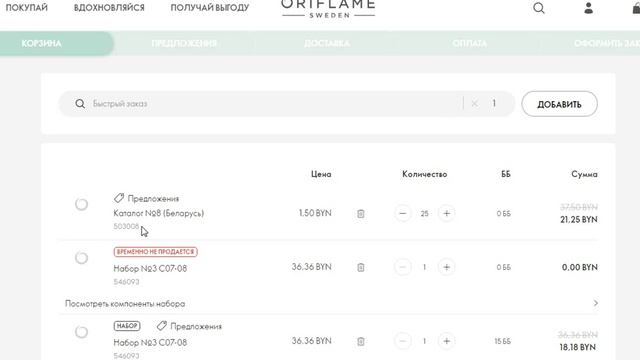The image size is (640, 360).
Task: Click the quantity value 25
Action: click(x=424, y=213)
